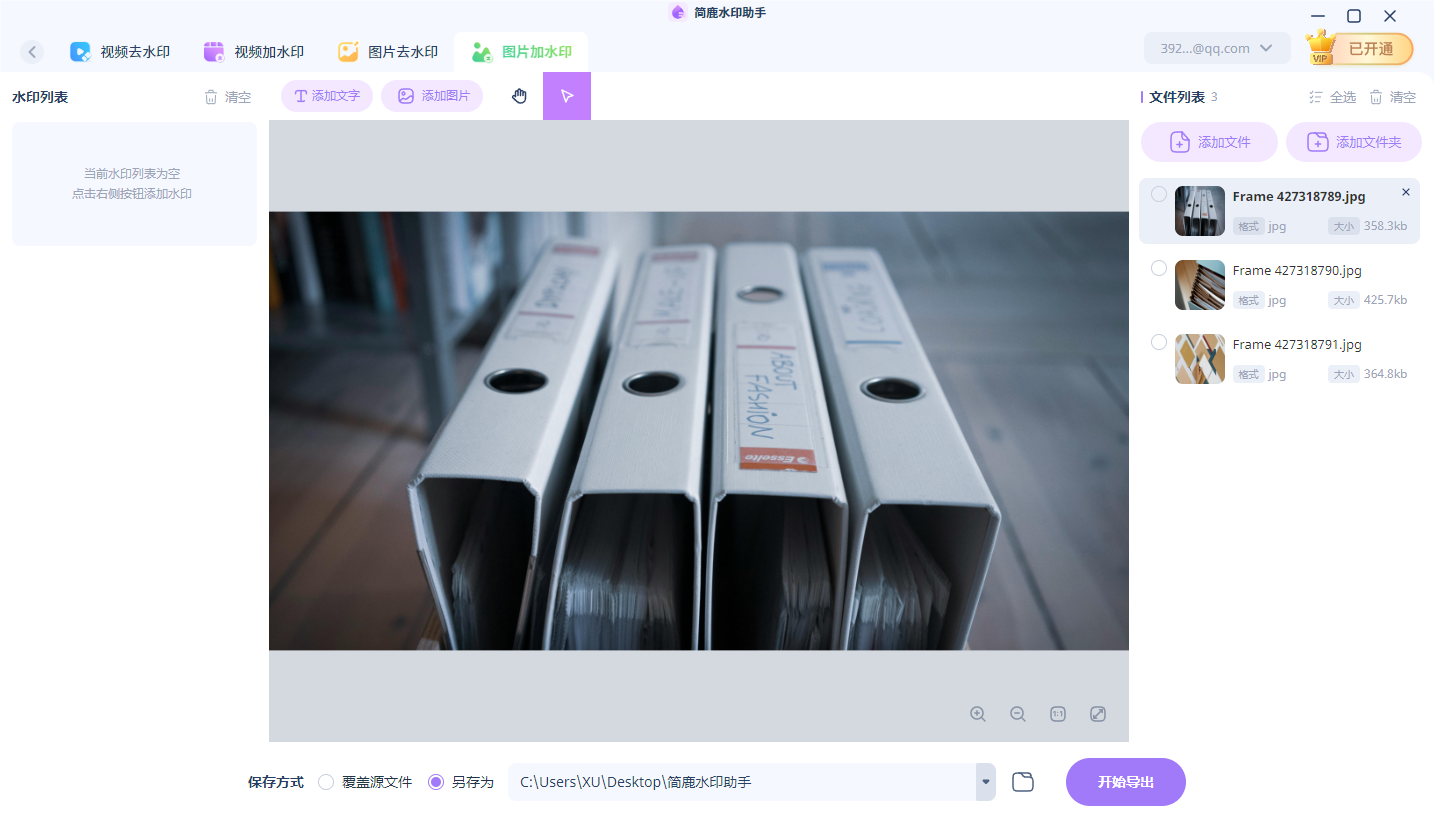Open the 图片去水印 tab
Screen dimensions: 1434x822
pos(388,50)
